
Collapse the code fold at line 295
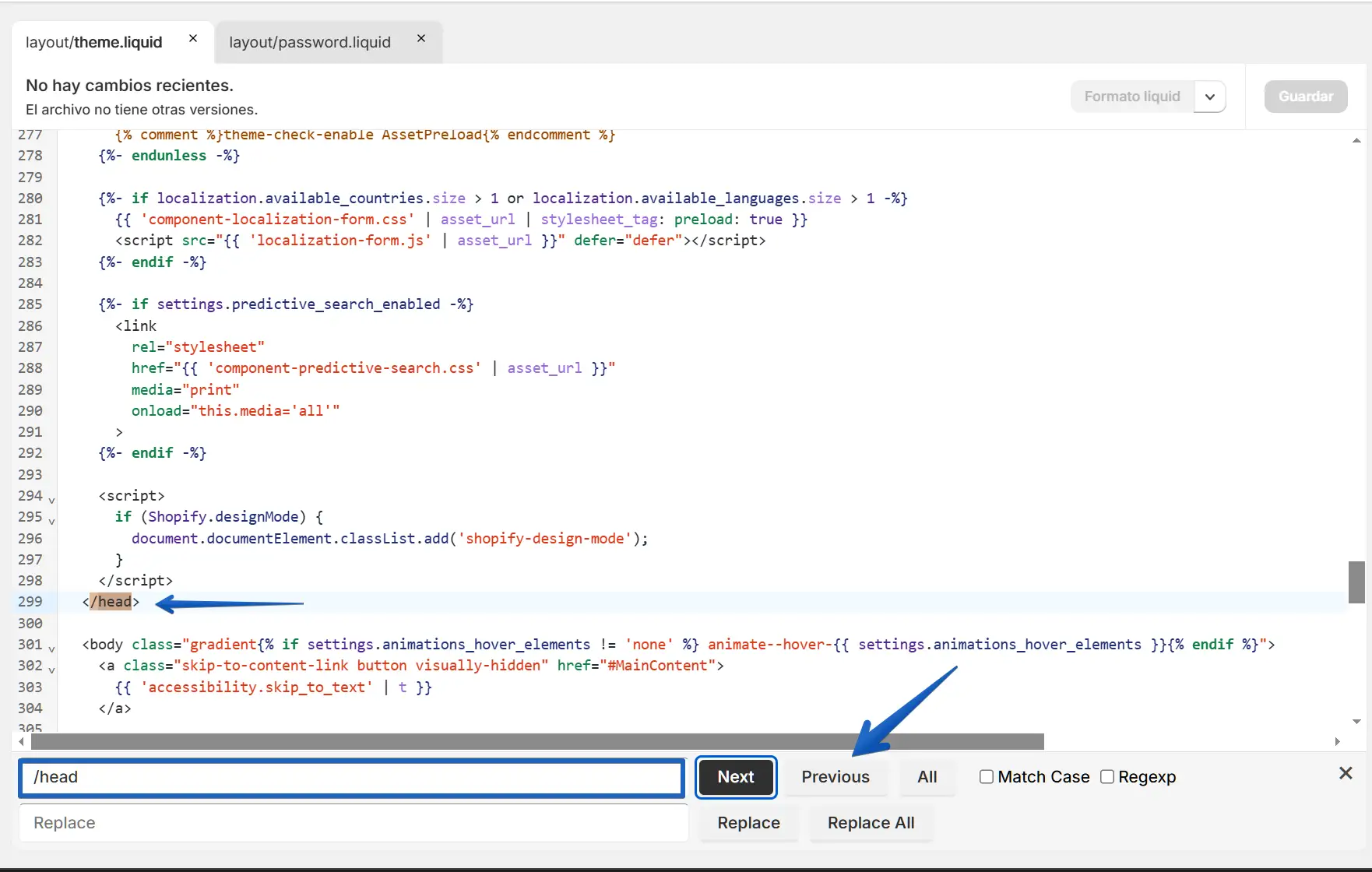tap(51, 522)
